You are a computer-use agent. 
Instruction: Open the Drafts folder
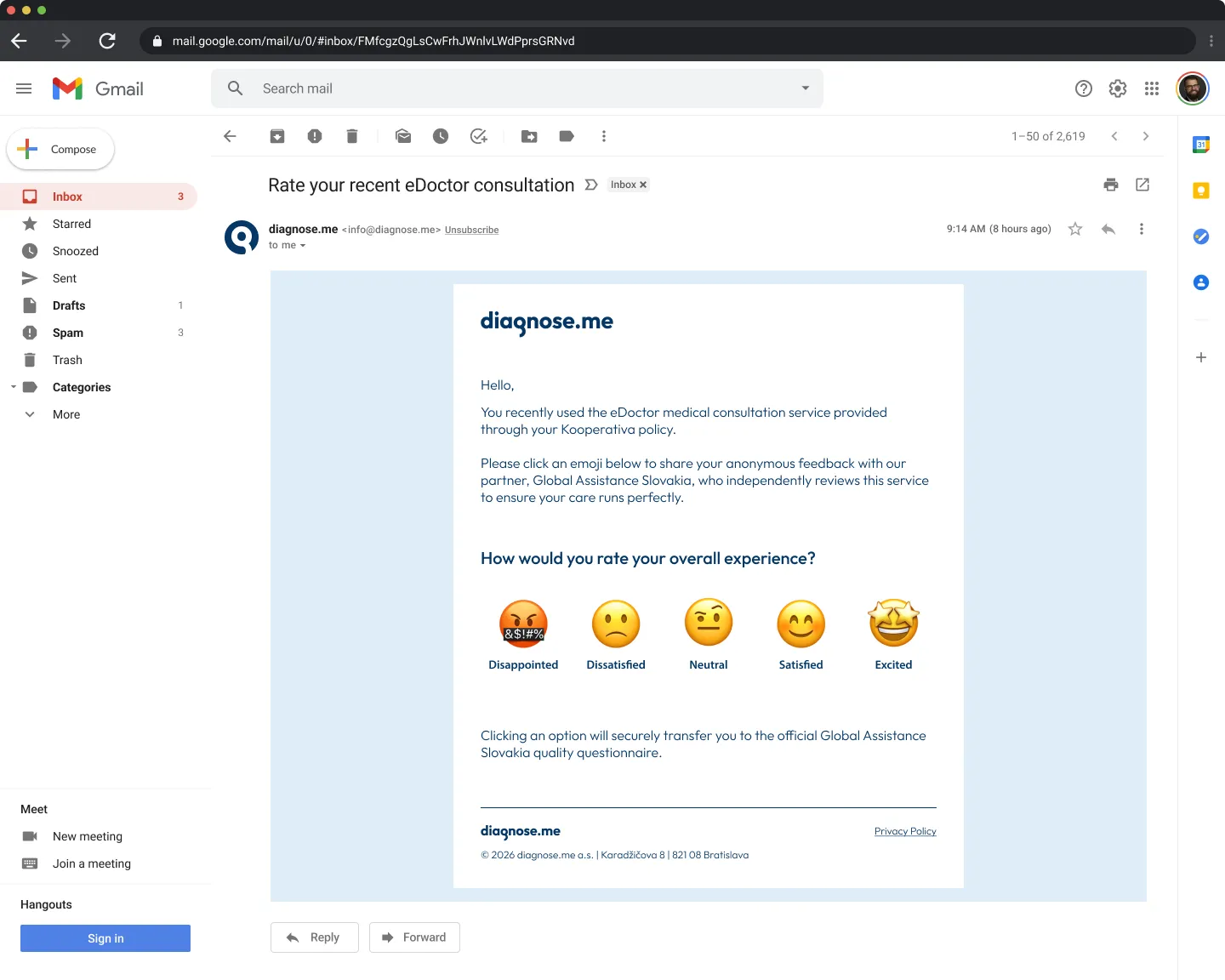pyautogui.click(x=99, y=305)
